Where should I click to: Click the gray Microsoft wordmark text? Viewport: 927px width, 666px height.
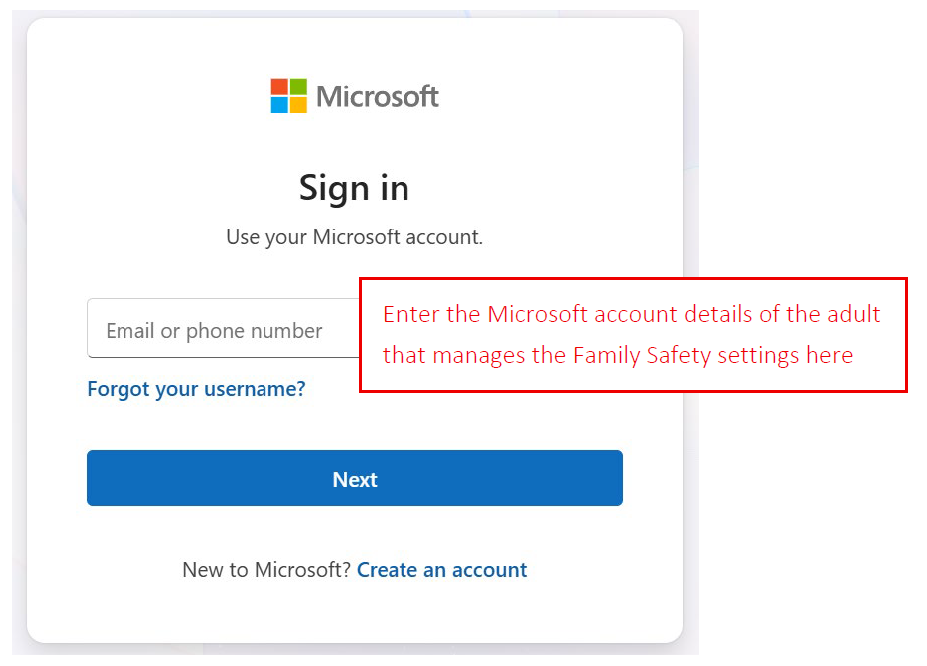[x=377, y=97]
